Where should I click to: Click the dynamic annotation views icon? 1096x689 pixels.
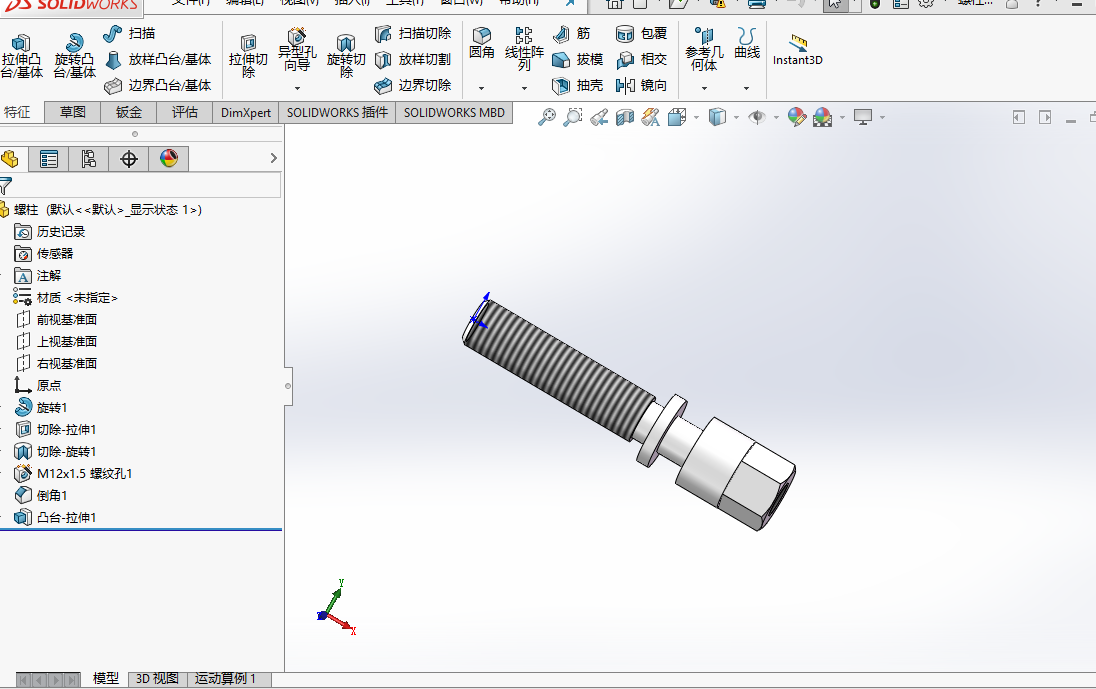651,117
